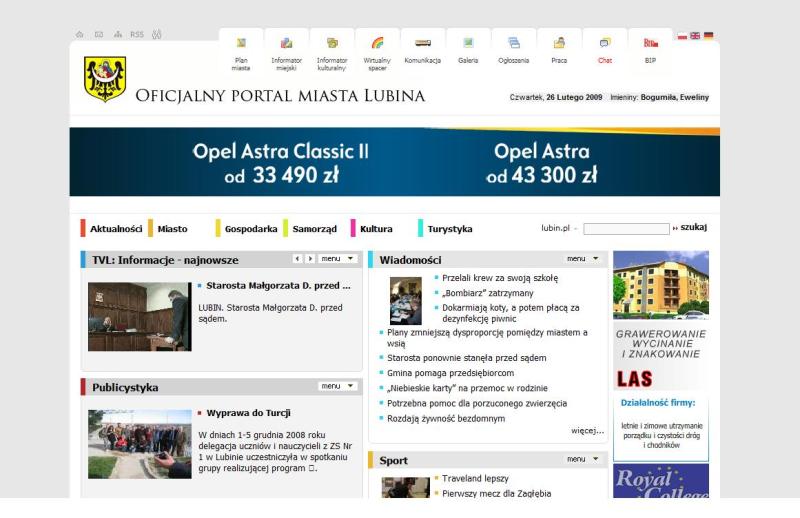
Task: Open menu dropdown in Sport panel
Action: [583, 459]
